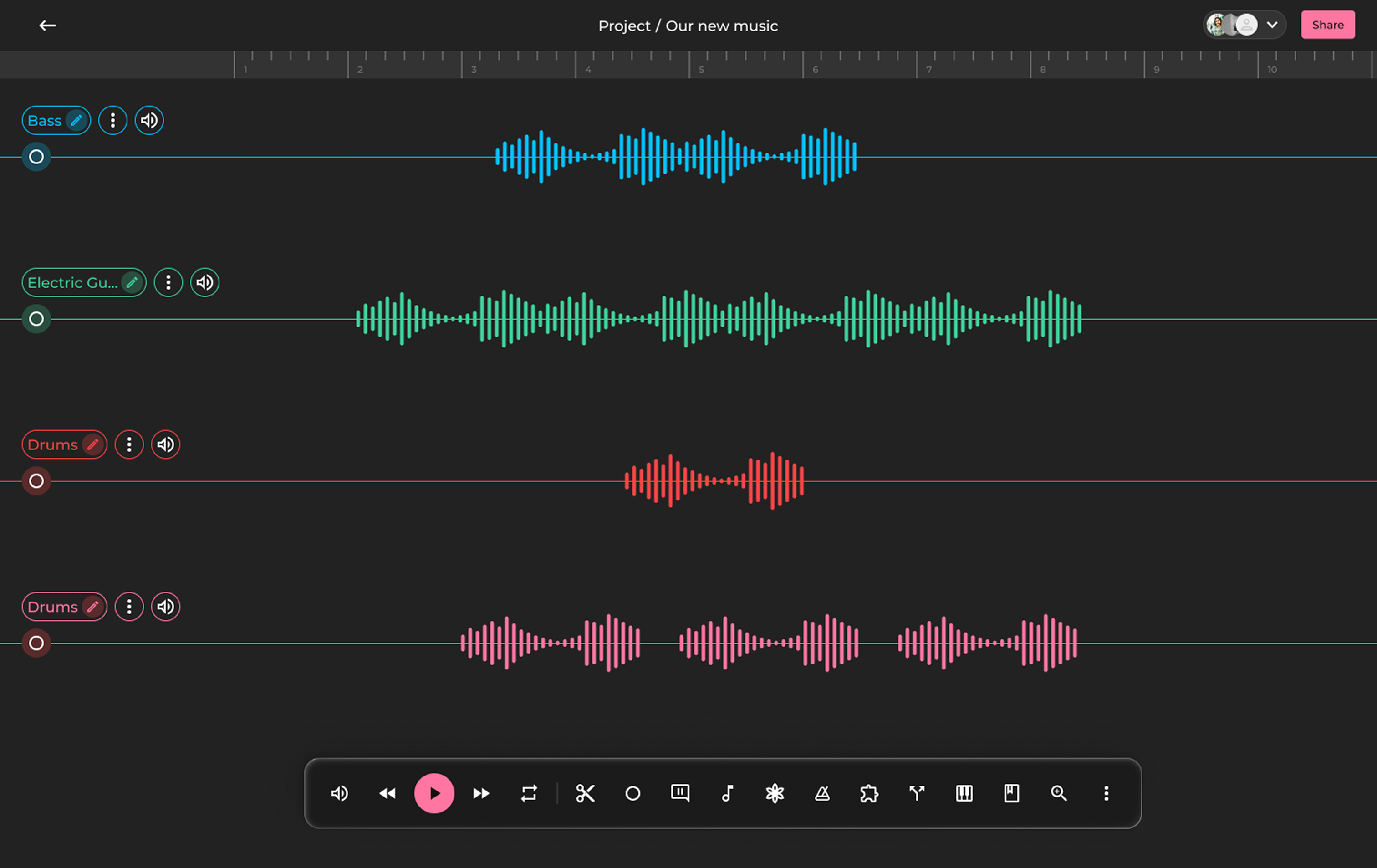Image resolution: width=1377 pixels, height=868 pixels.
Task: Mute the Electric Guitar track
Action: pyautogui.click(x=205, y=282)
